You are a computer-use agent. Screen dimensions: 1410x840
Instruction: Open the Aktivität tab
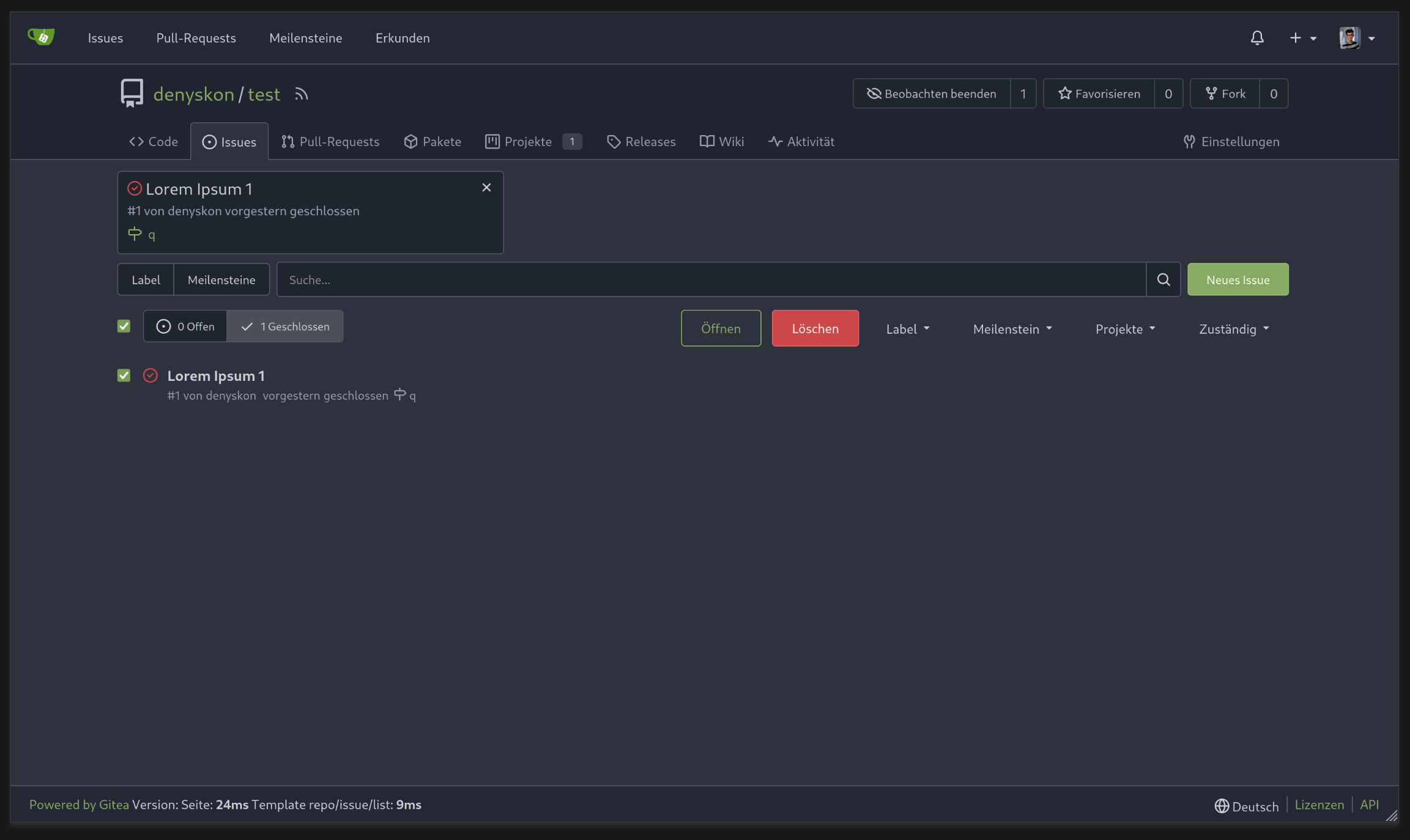(x=801, y=141)
